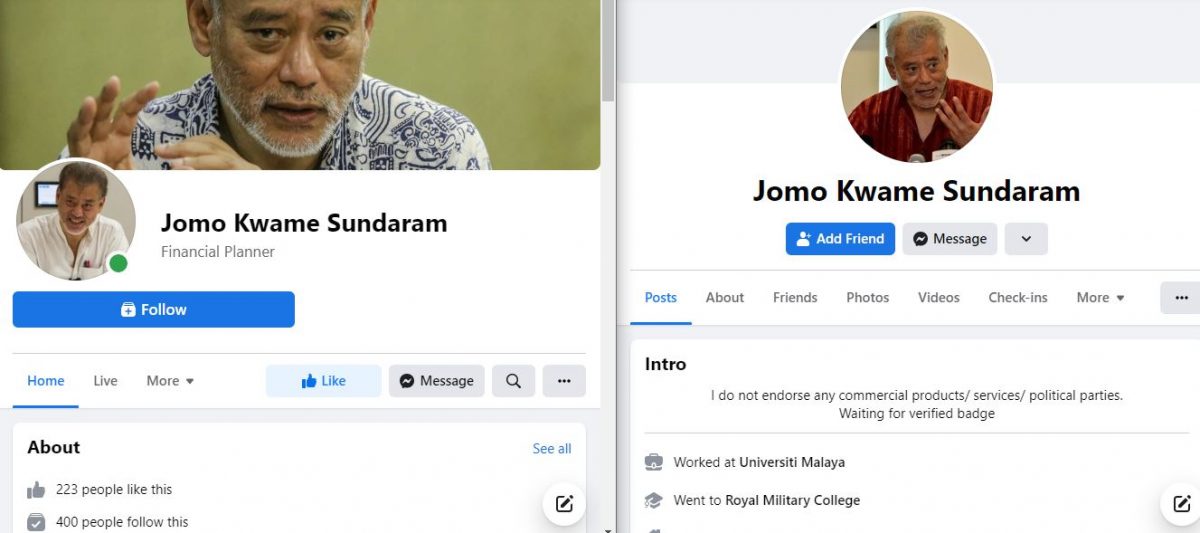Click the graduation cap icon beside Royal Military College
Image resolution: width=1200 pixels, height=533 pixels.
[x=653, y=500]
